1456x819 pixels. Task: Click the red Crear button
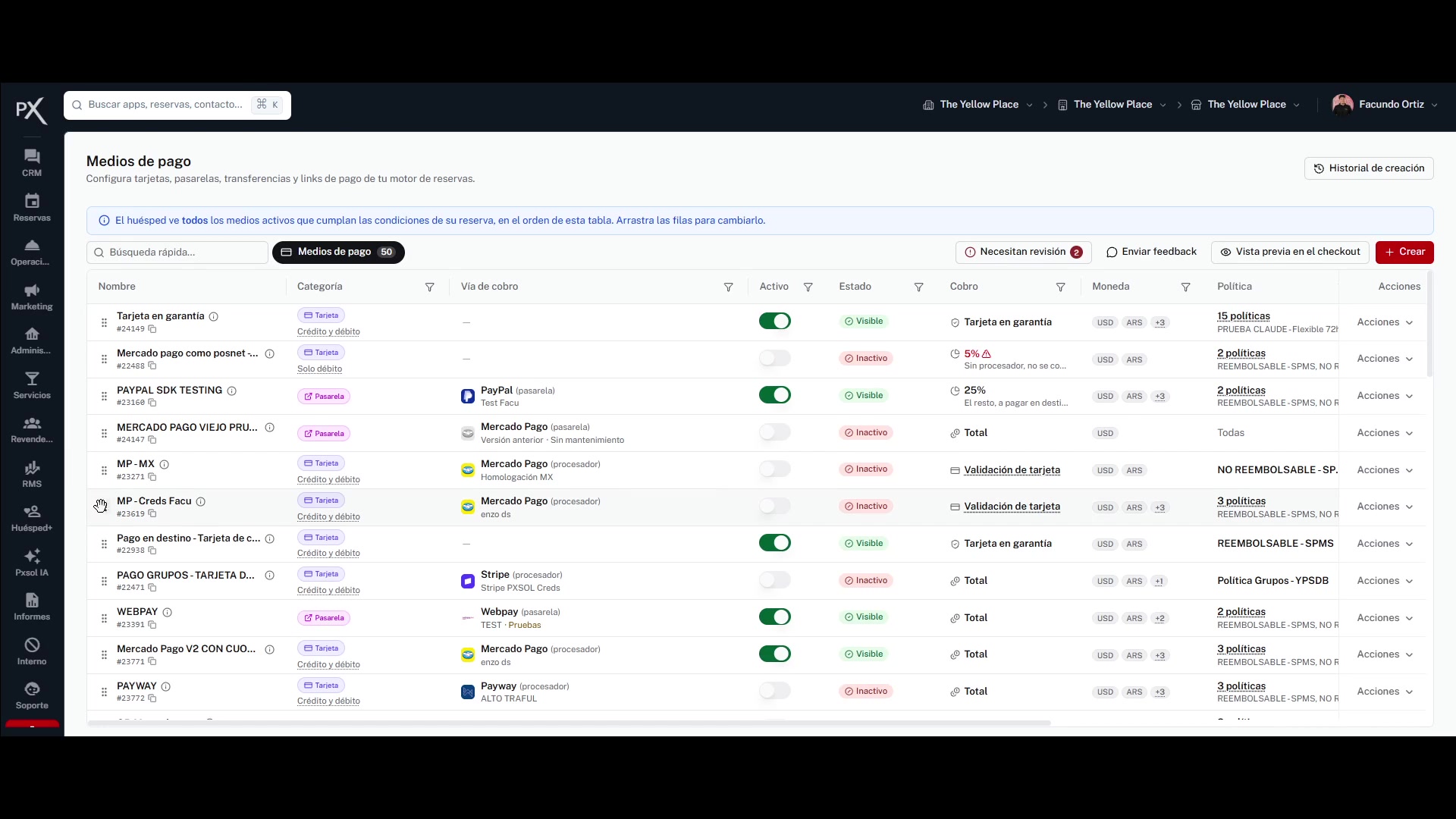pyautogui.click(x=1404, y=252)
